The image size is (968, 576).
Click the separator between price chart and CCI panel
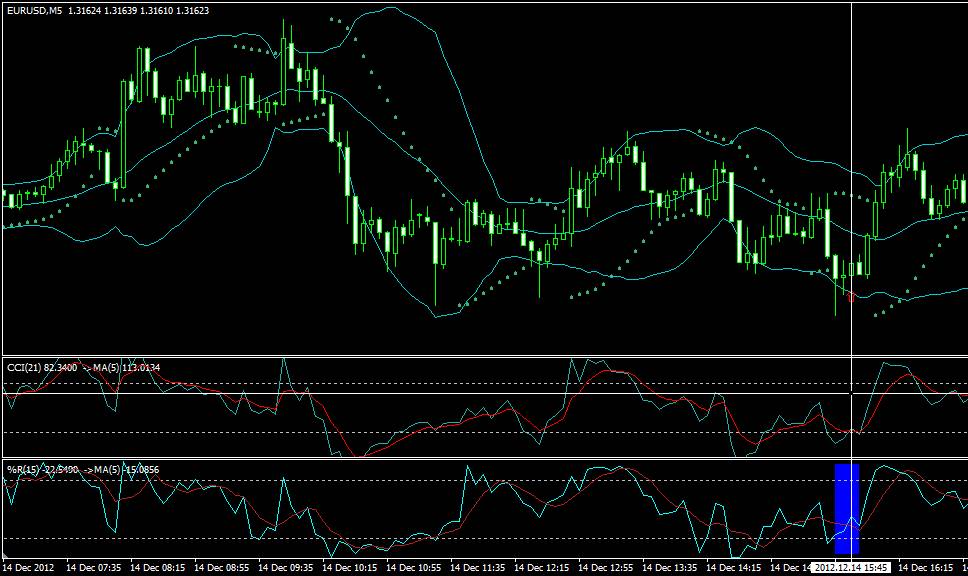click(x=484, y=356)
